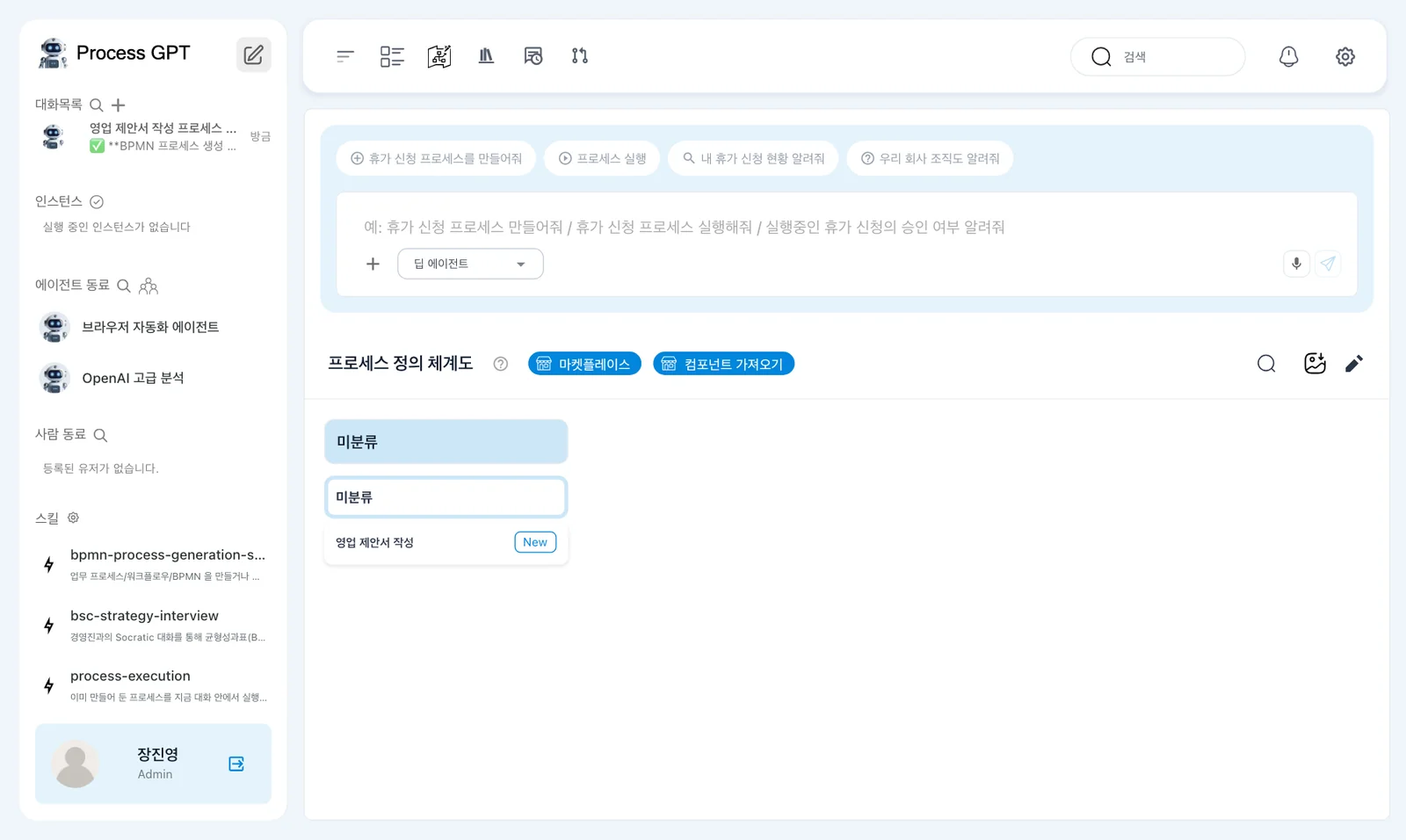Image resolution: width=1406 pixels, height=840 pixels.
Task: Open the OpenAI 고급 분석 agent
Action: (x=154, y=378)
